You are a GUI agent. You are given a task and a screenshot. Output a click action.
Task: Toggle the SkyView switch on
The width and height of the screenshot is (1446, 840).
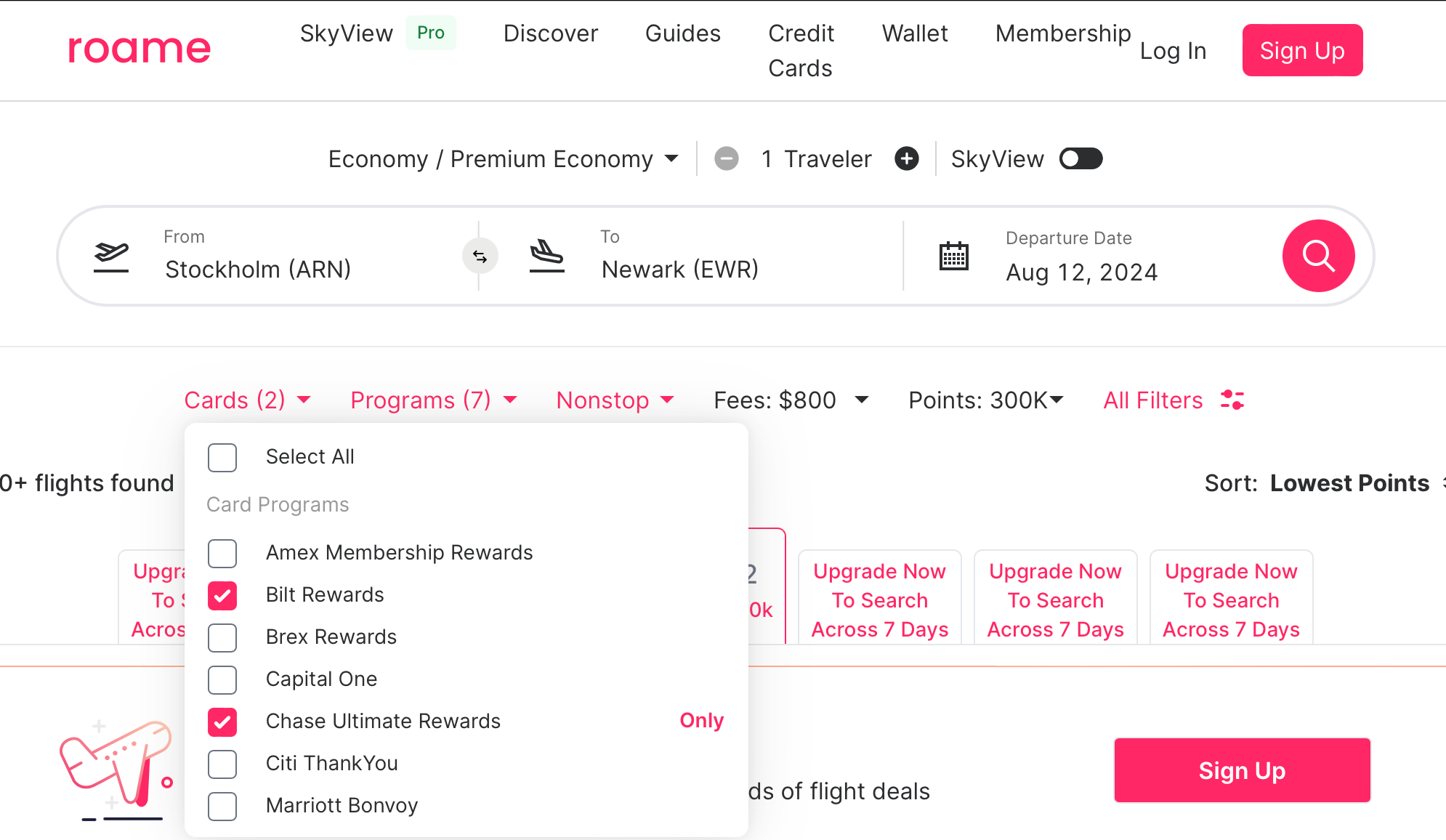(1081, 158)
